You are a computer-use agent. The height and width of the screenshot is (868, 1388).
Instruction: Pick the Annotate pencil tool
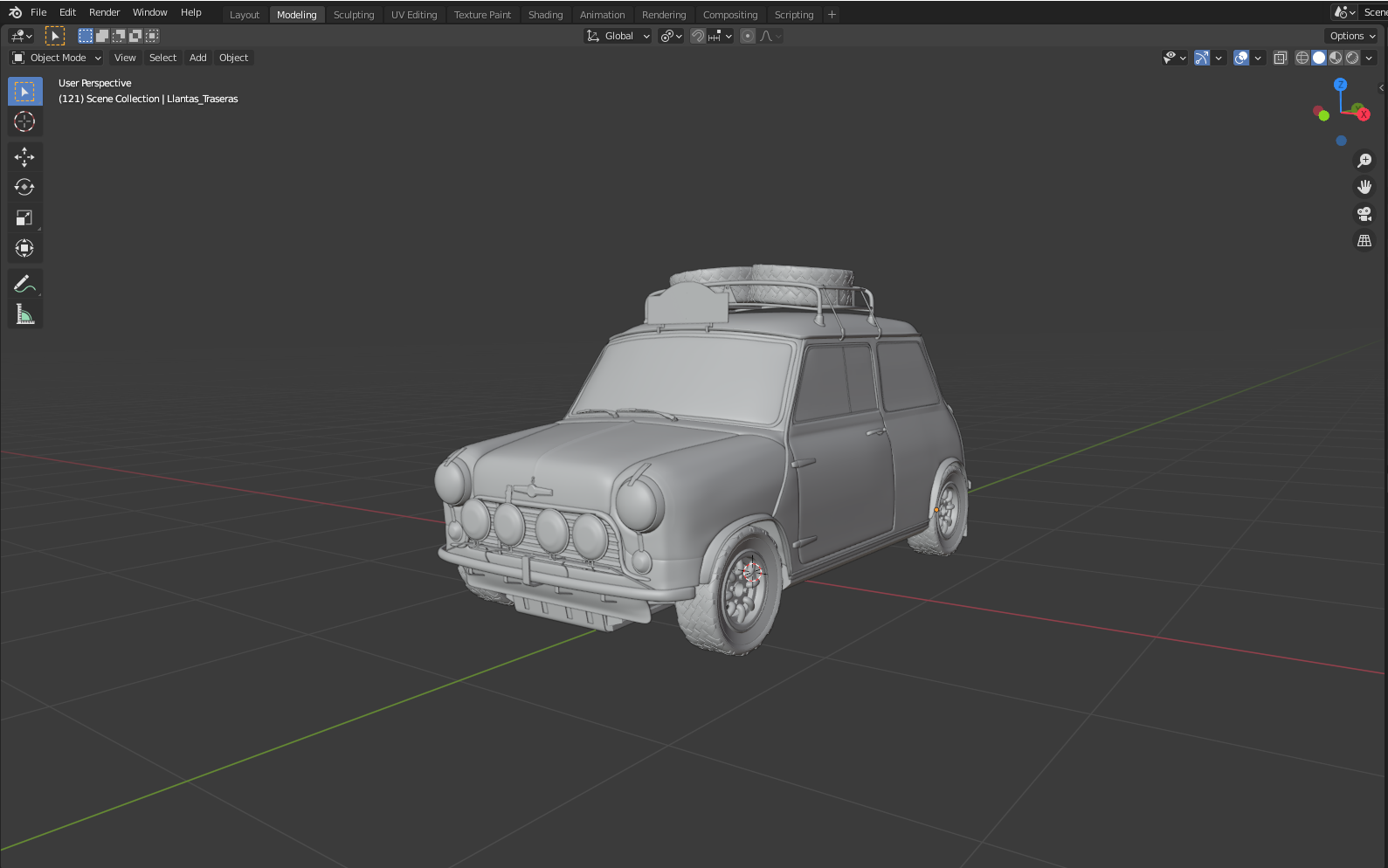(24, 284)
